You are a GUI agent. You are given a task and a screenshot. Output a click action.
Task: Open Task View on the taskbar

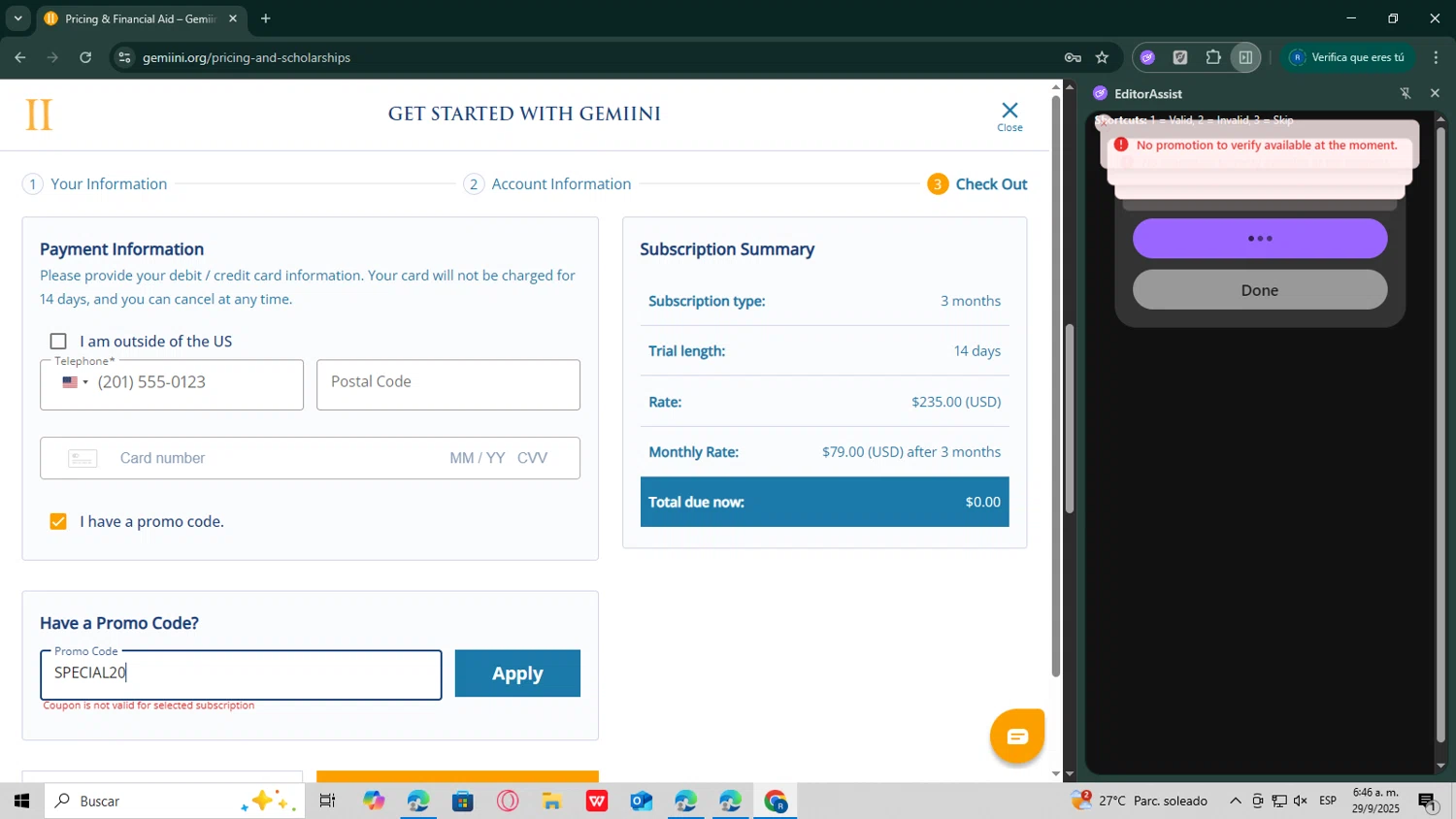click(327, 801)
